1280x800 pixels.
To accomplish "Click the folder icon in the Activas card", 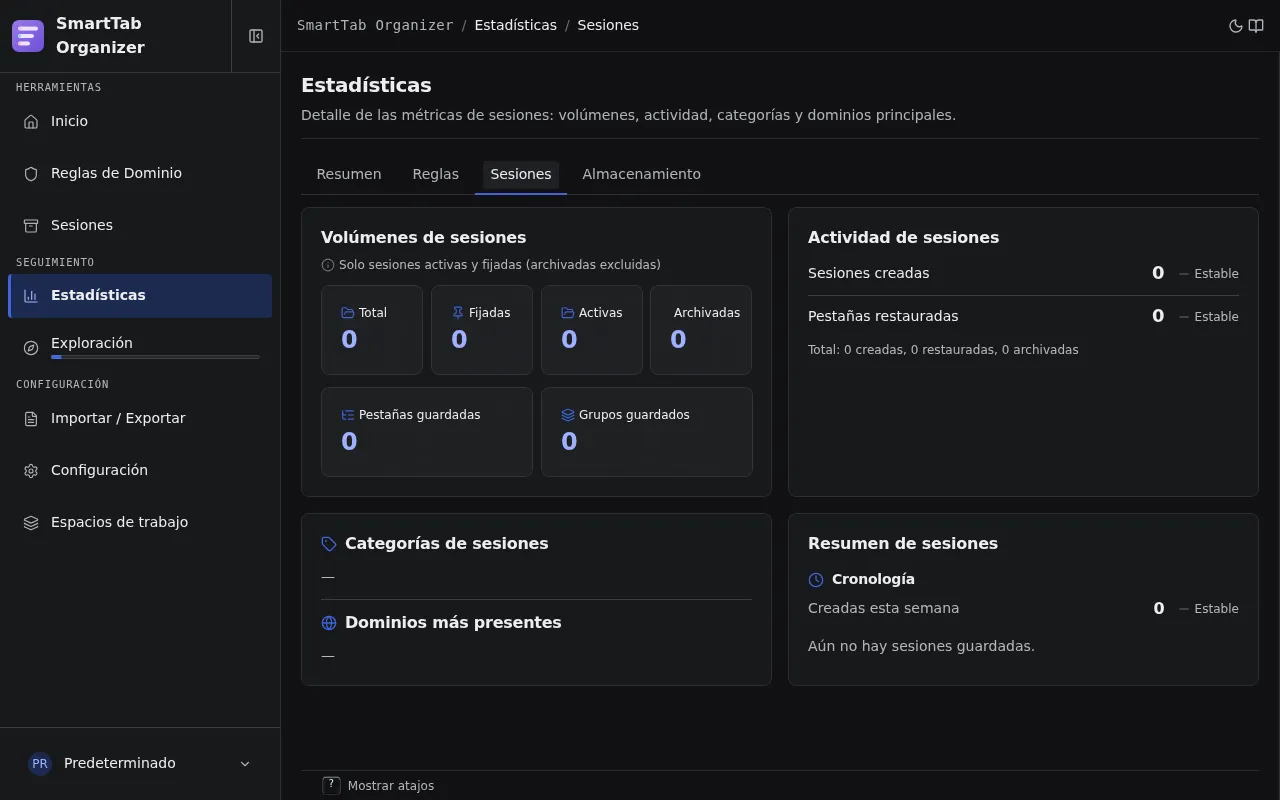I will pos(568,313).
